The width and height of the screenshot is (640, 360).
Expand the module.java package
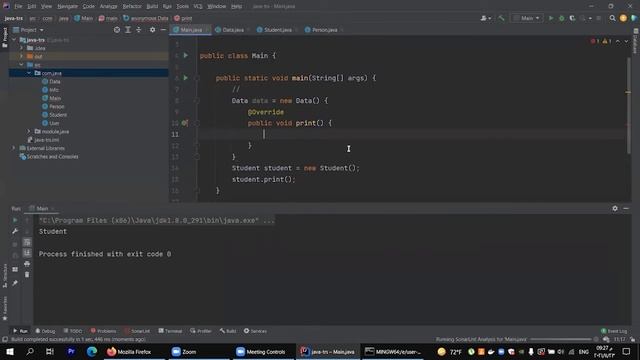coord(29,131)
